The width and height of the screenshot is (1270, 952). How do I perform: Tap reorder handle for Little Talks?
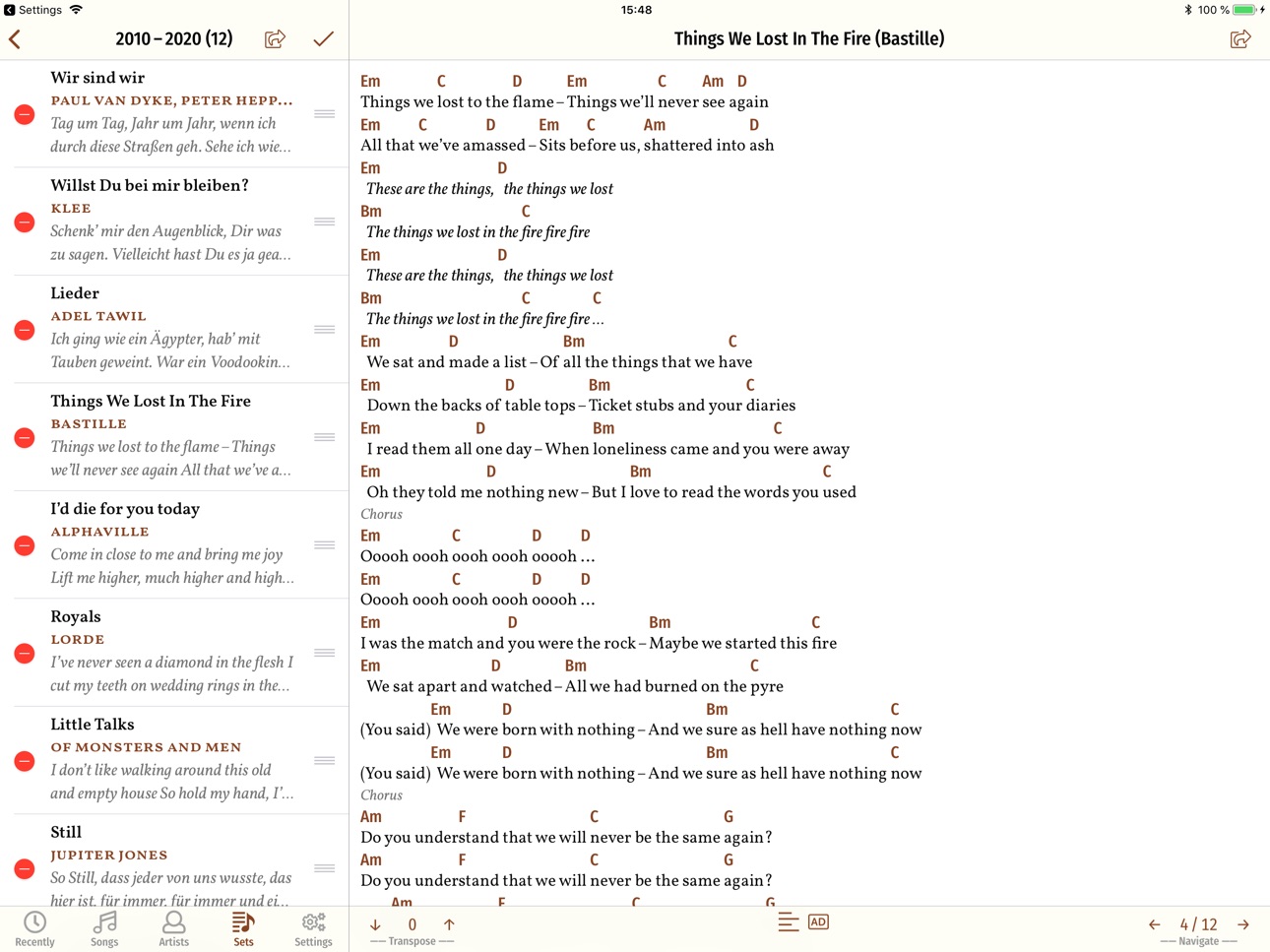[x=325, y=761]
